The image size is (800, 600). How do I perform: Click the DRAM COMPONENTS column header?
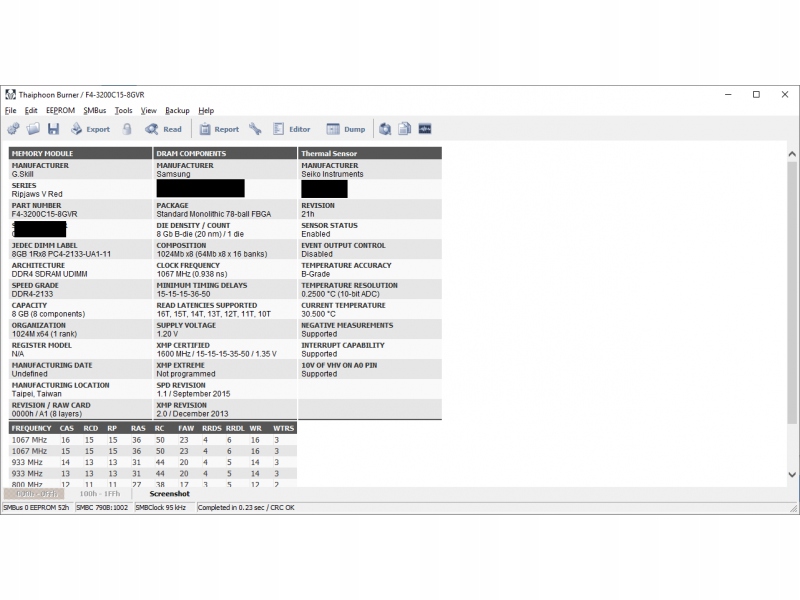225,153
